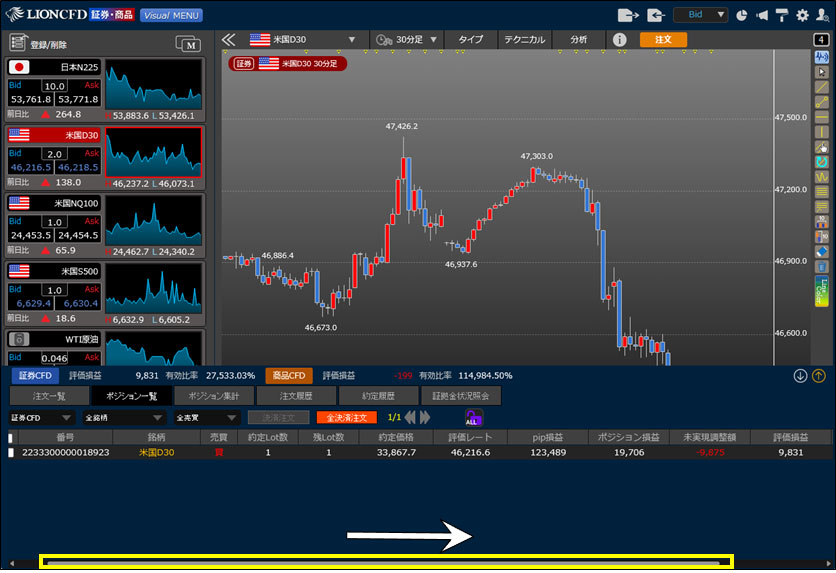Image resolution: width=836 pixels, height=573 pixels.
Task: Click the pie chart icon in header
Action: [741, 15]
